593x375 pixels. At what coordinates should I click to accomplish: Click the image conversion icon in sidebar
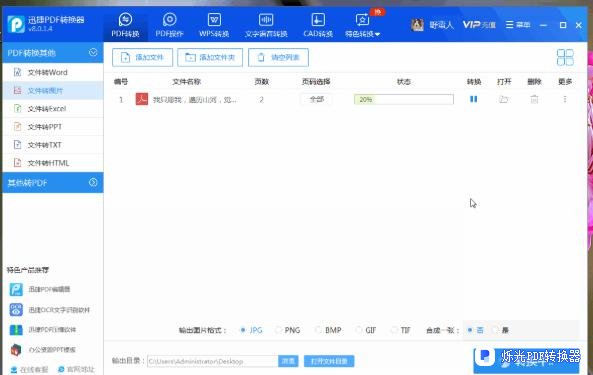click(x=17, y=90)
